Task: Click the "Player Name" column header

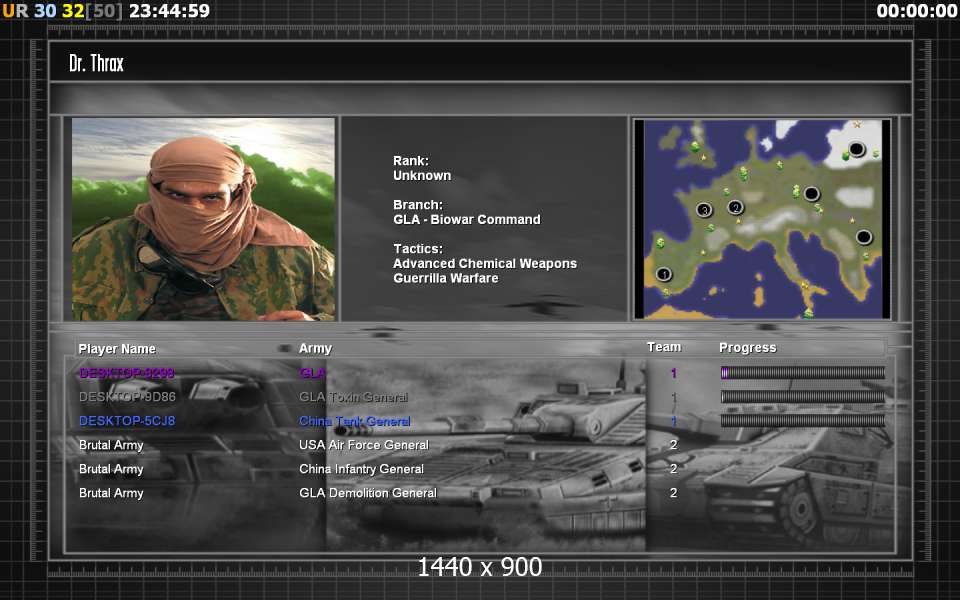Action: tap(117, 349)
